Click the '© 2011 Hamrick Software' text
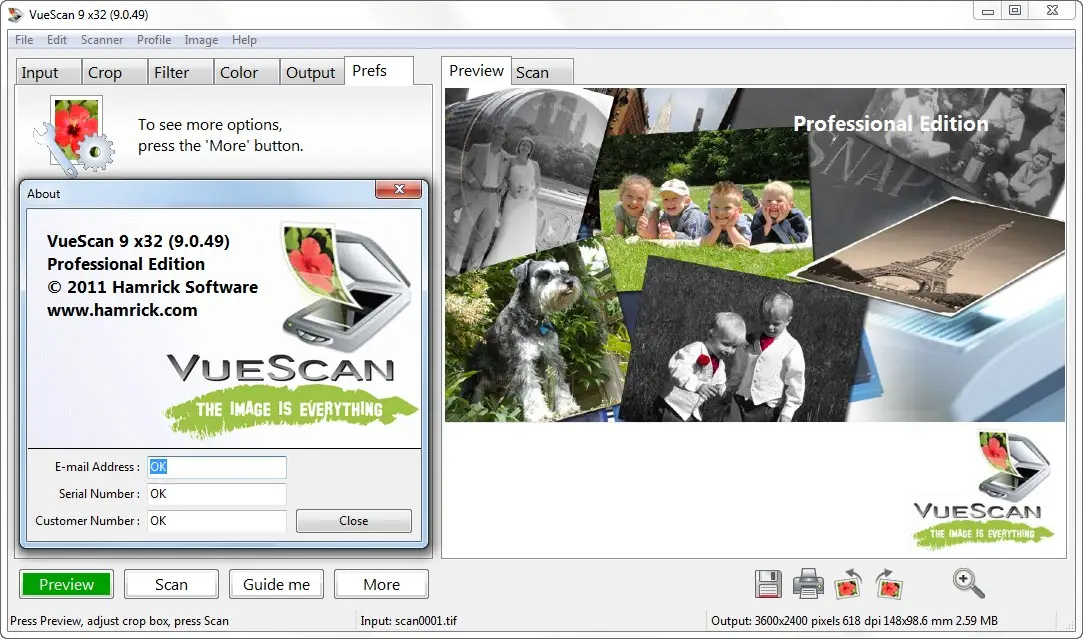 click(153, 287)
